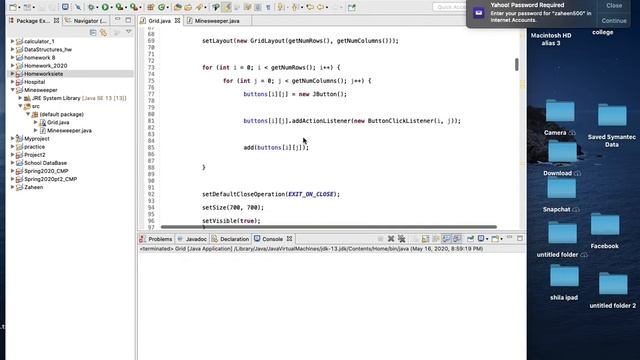Screen dimensions: 640x360
Task: Select the Zaheen project
Action: pyautogui.click(x=33, y=187)
